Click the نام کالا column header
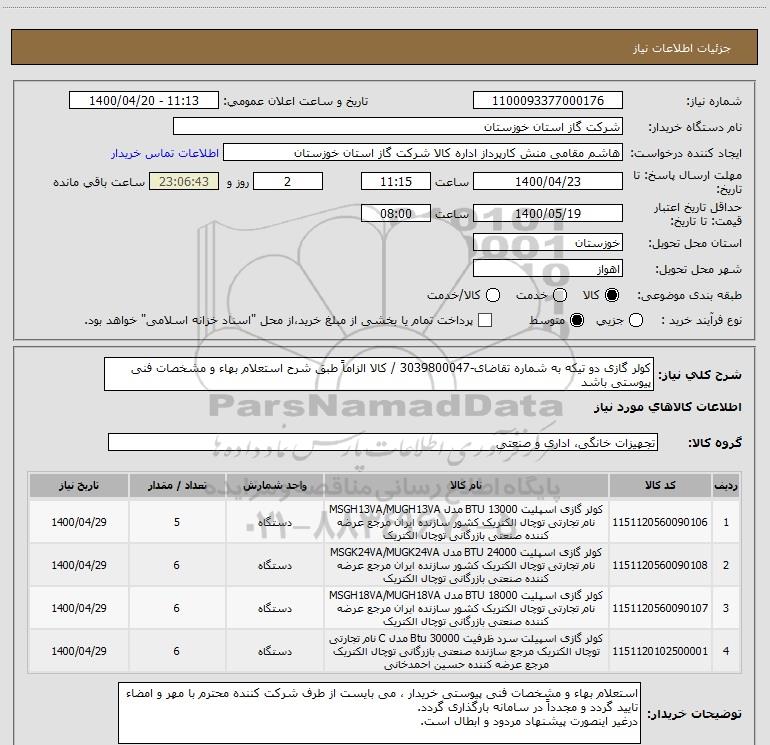This screenshot has width=770, height=745. (466, 486)
